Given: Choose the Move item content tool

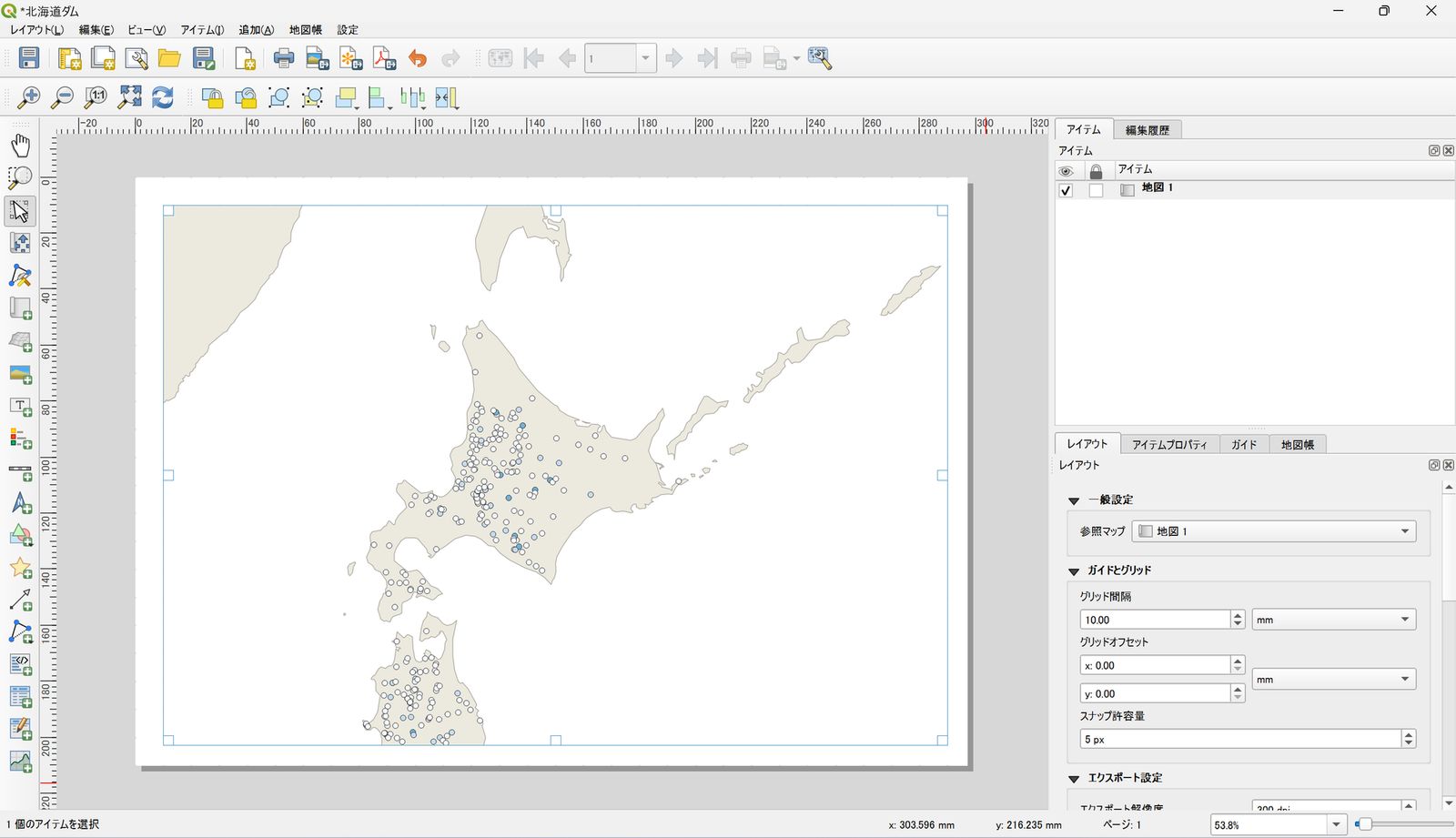Looking at the screenshot, I should click(20, 243).
